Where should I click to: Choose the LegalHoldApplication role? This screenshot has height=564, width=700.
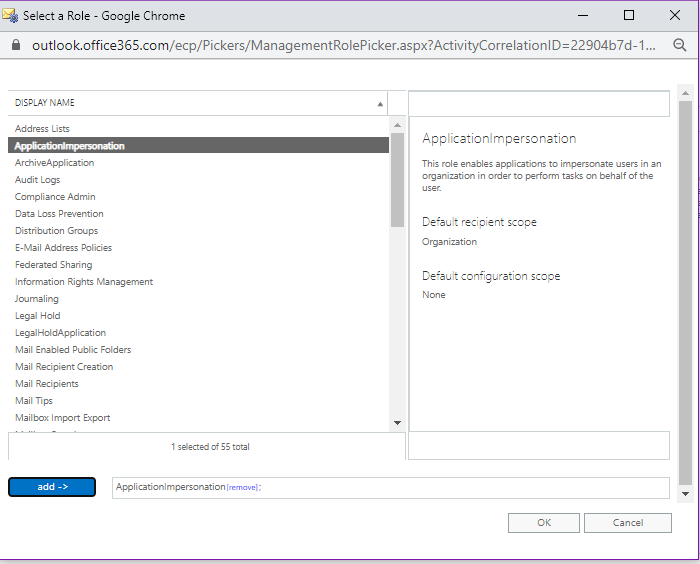(x=198, y=332)
